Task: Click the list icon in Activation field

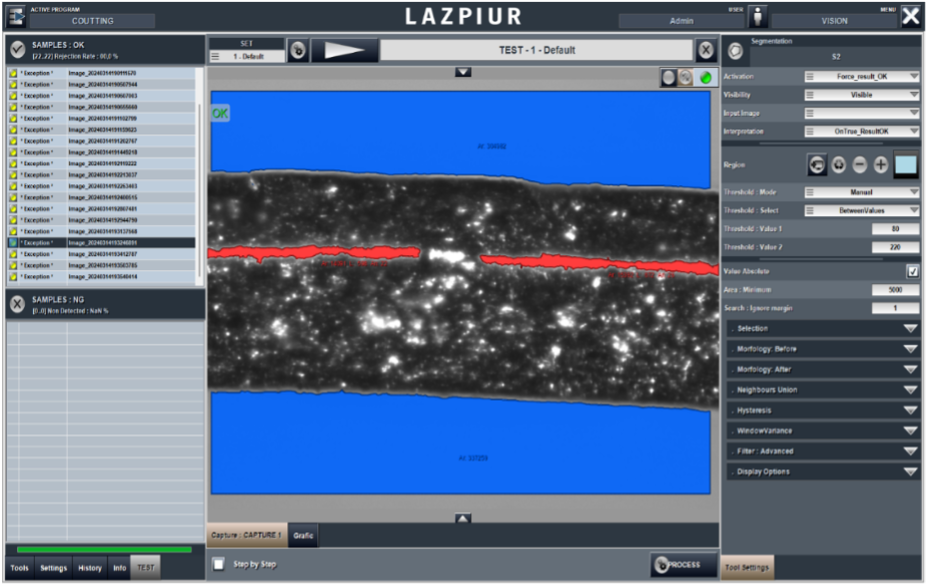Action: tap(810, 77)
